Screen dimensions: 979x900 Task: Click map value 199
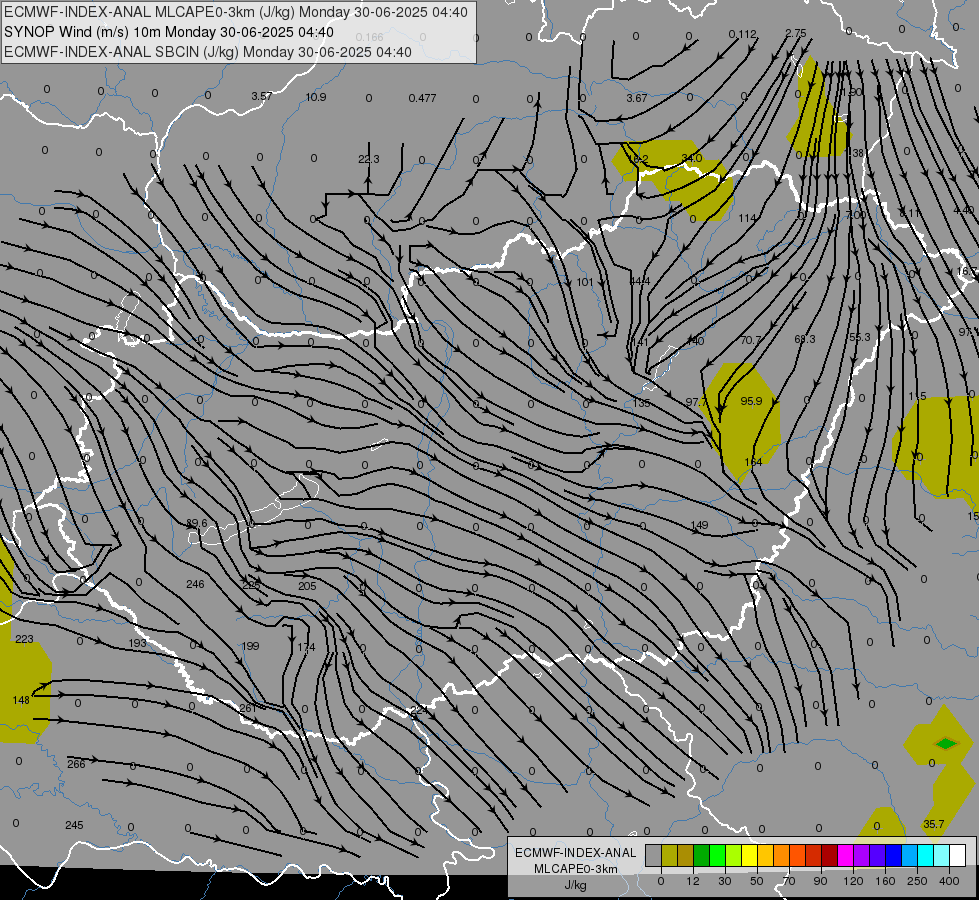pyautogui.click(x=250, y=646)
